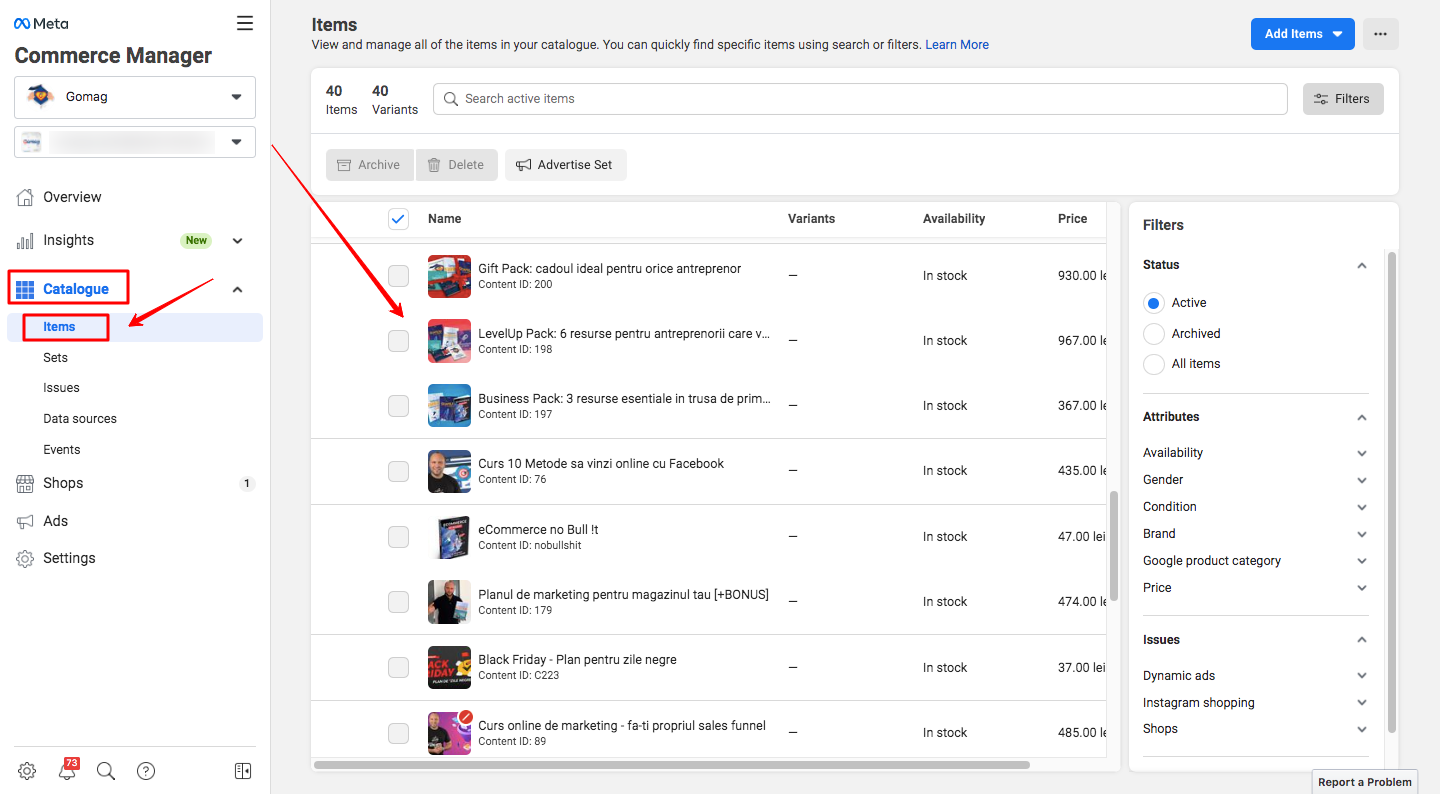
Task: Open Gift Pack product thumbnail
Action: click(x=449, y=276)
